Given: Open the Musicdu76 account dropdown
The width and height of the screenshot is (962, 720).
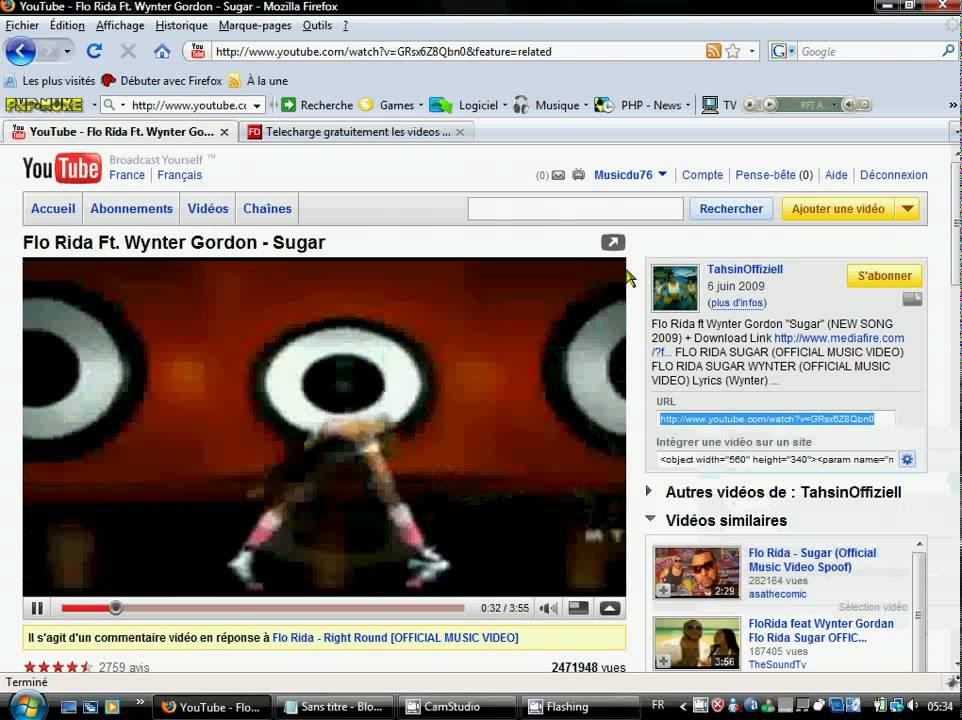Looking at the screenshot, I should 663,175.
